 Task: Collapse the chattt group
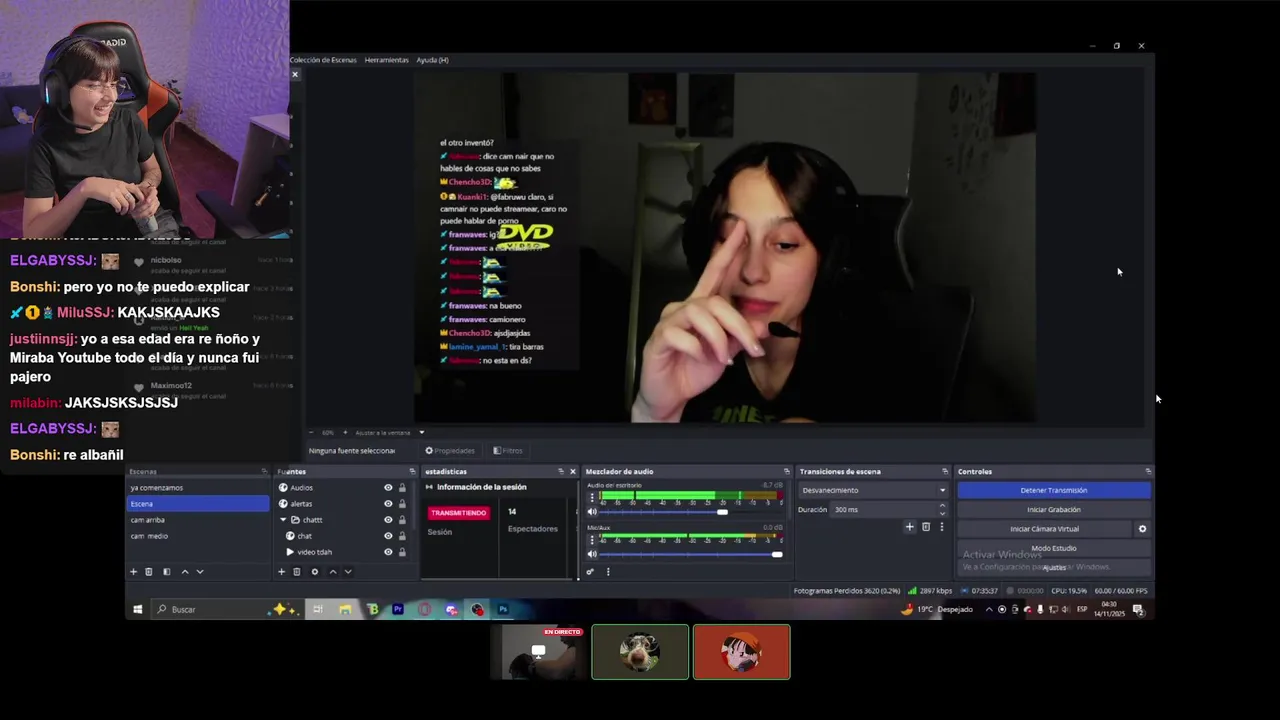[283, 520]
